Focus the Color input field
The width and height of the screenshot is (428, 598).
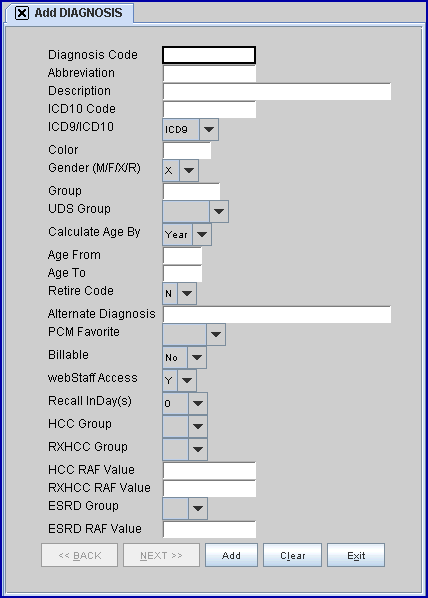pos(187,150)
